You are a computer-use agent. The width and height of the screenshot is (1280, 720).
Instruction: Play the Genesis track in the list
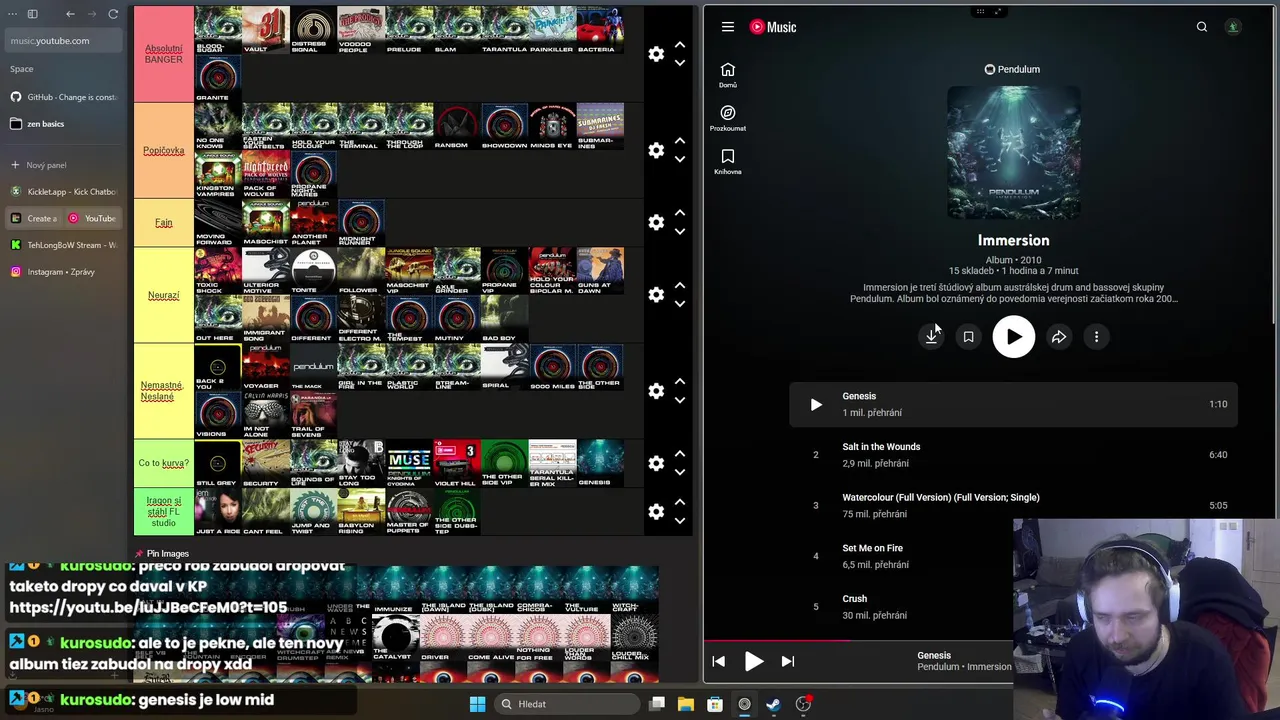(816, 404)
